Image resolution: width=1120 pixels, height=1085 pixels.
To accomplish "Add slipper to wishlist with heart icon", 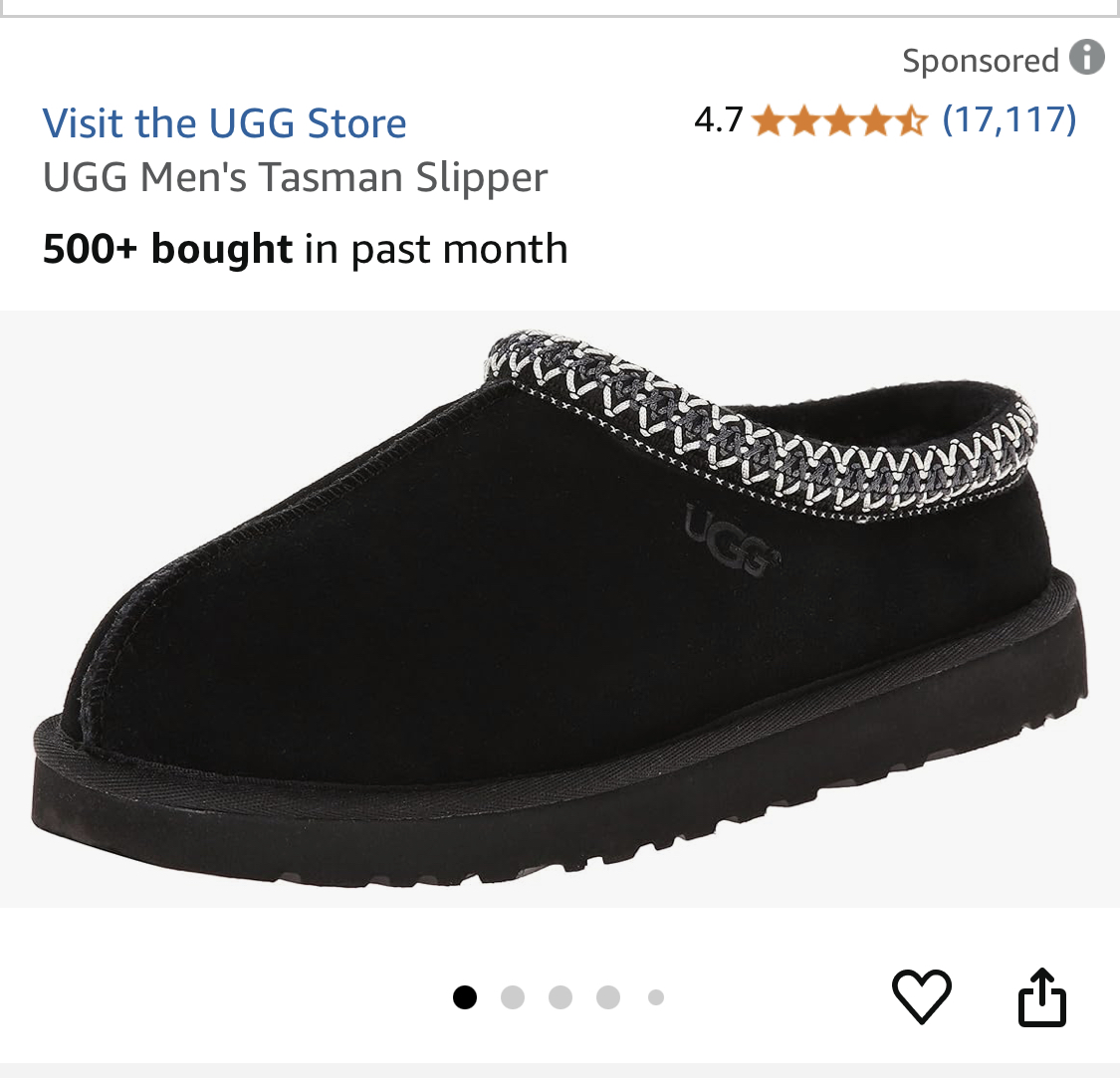I will coord(922,996).
